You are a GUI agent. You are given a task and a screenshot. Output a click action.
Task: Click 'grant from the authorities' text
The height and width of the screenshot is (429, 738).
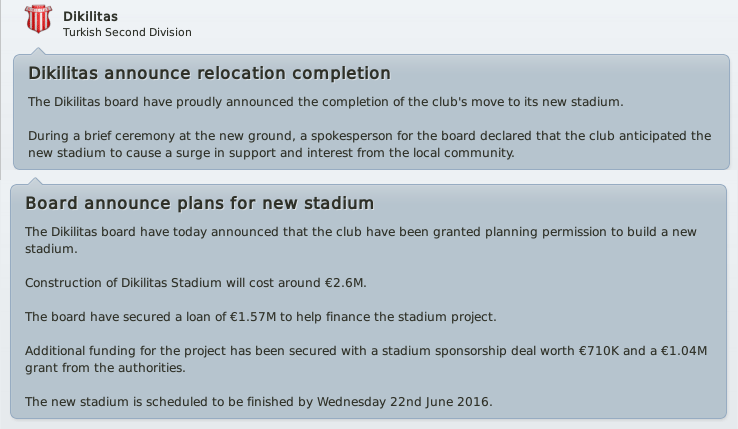[x=105, y=368]
